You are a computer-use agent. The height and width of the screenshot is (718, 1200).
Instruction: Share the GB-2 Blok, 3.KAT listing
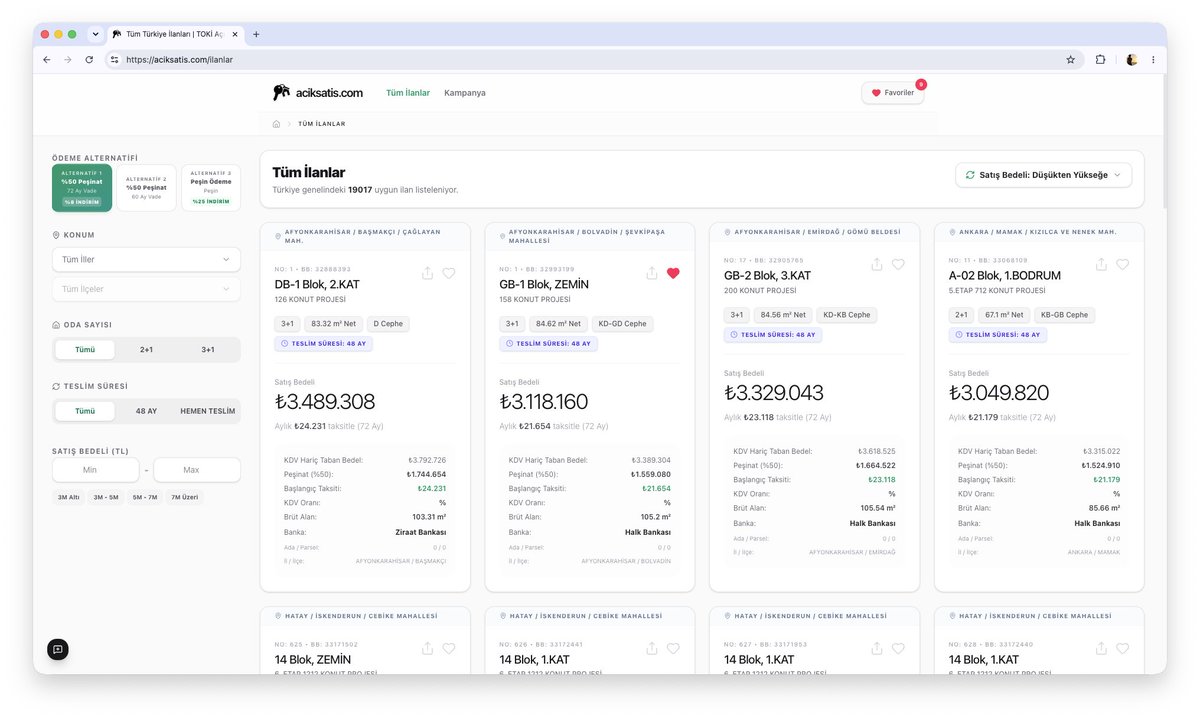[x=877, y=264]
